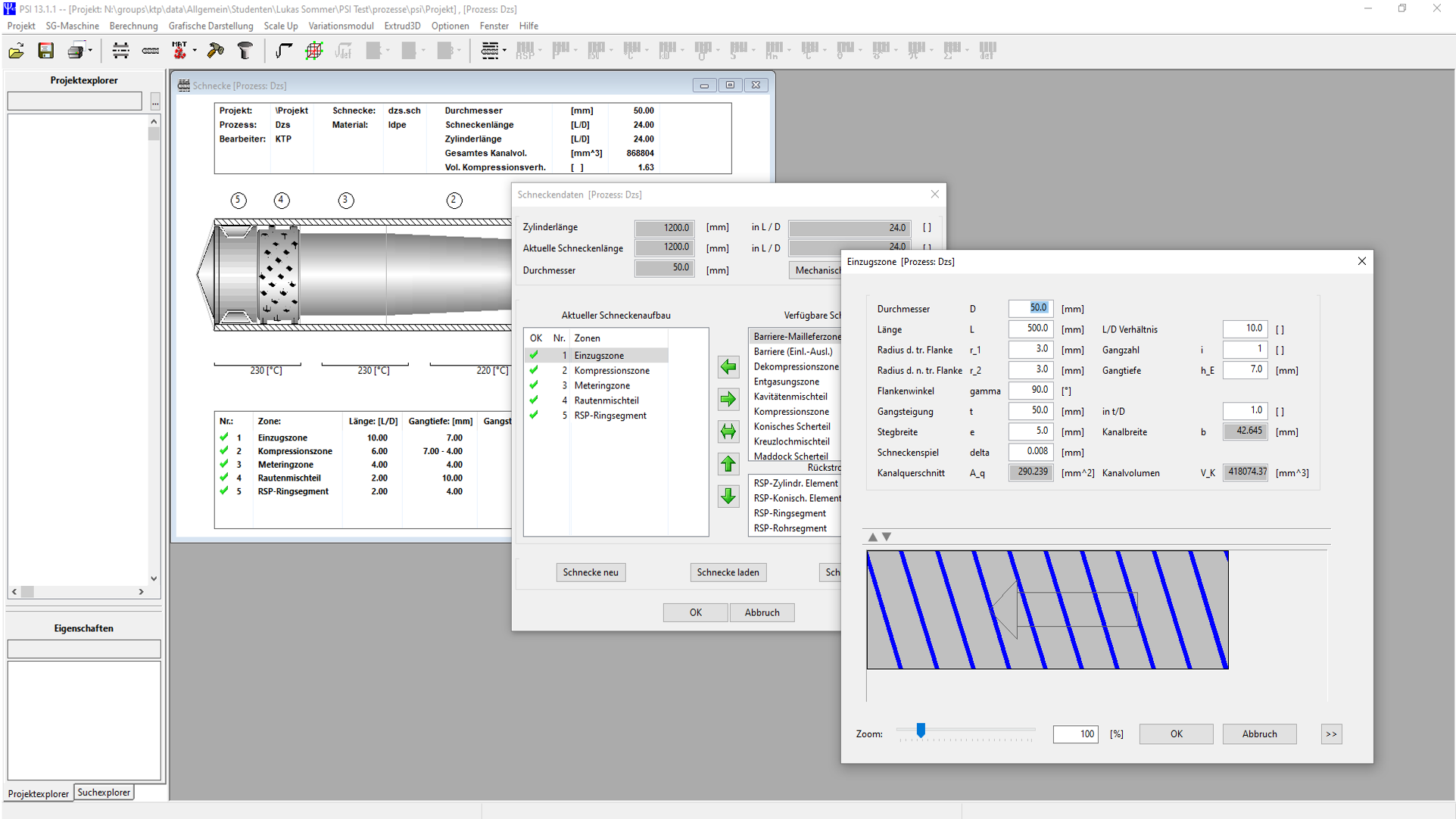1456x819 pixels.
Task: Click the Flankenwinkel gamma input field
Action: click(1030, 390)
